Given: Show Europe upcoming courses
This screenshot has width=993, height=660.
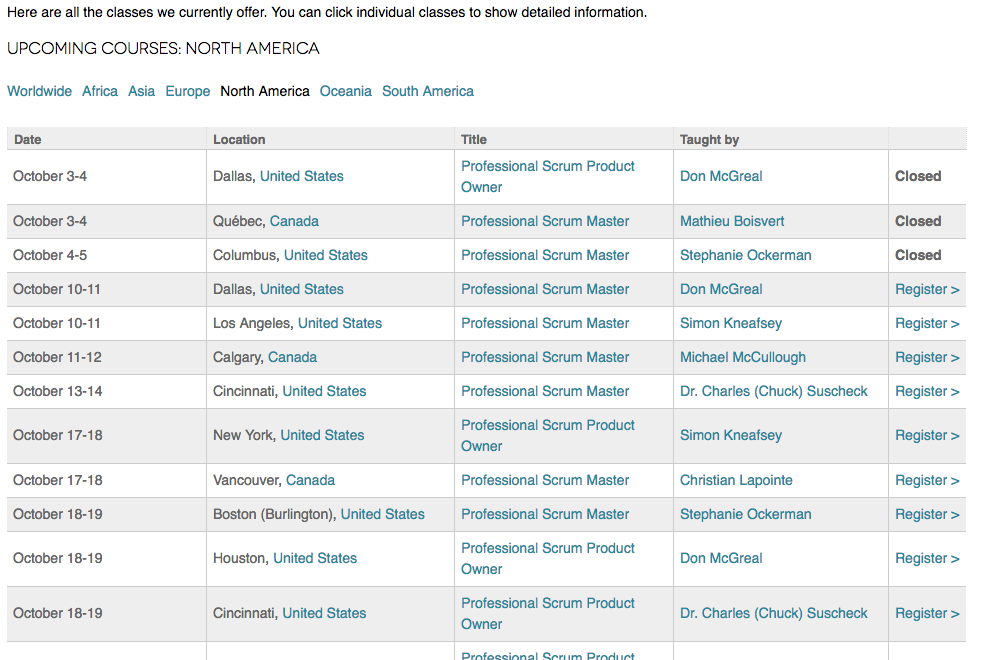Looking at the screenshot, I should coord(187,91).
